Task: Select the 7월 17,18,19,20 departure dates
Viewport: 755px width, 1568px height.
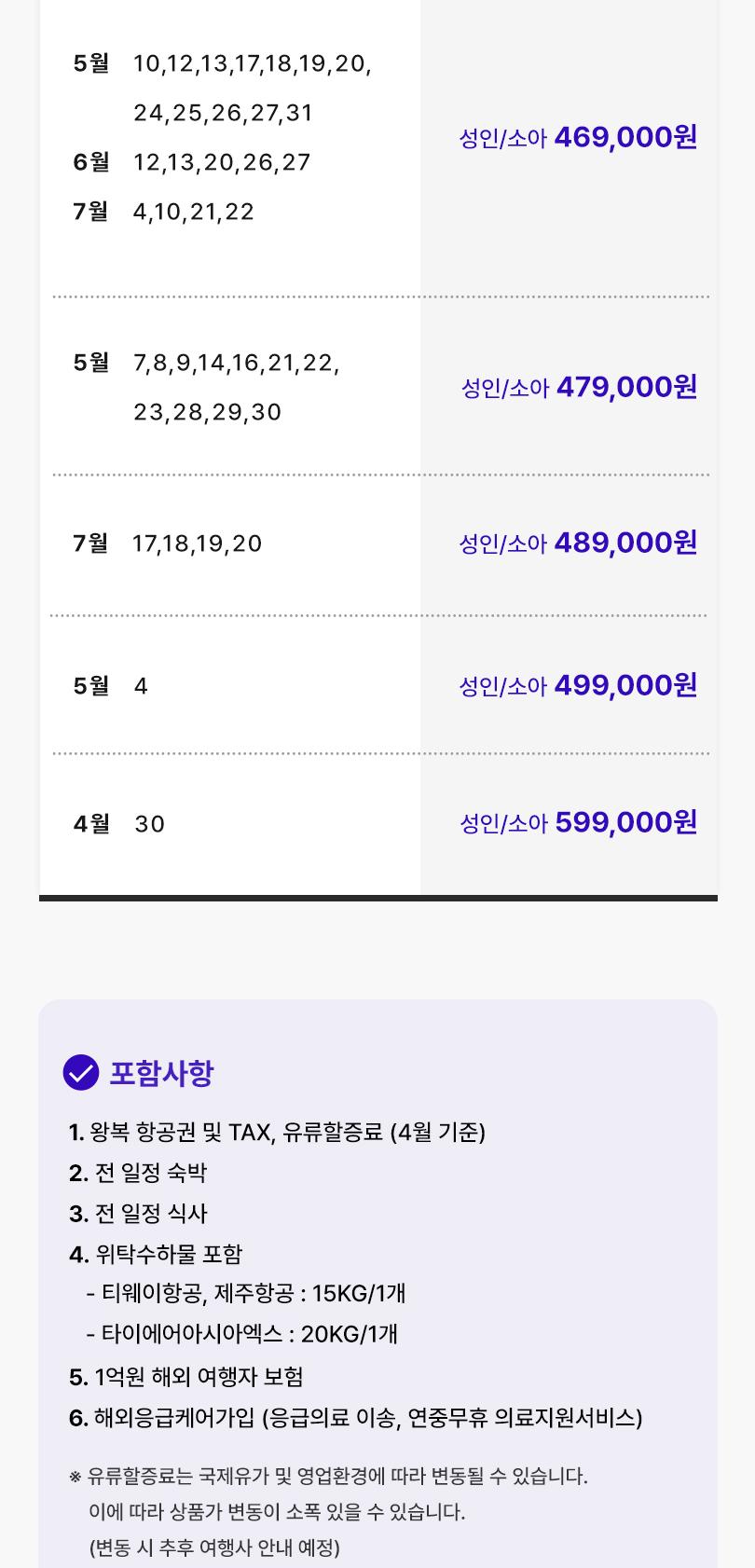Action: [168, 543]
